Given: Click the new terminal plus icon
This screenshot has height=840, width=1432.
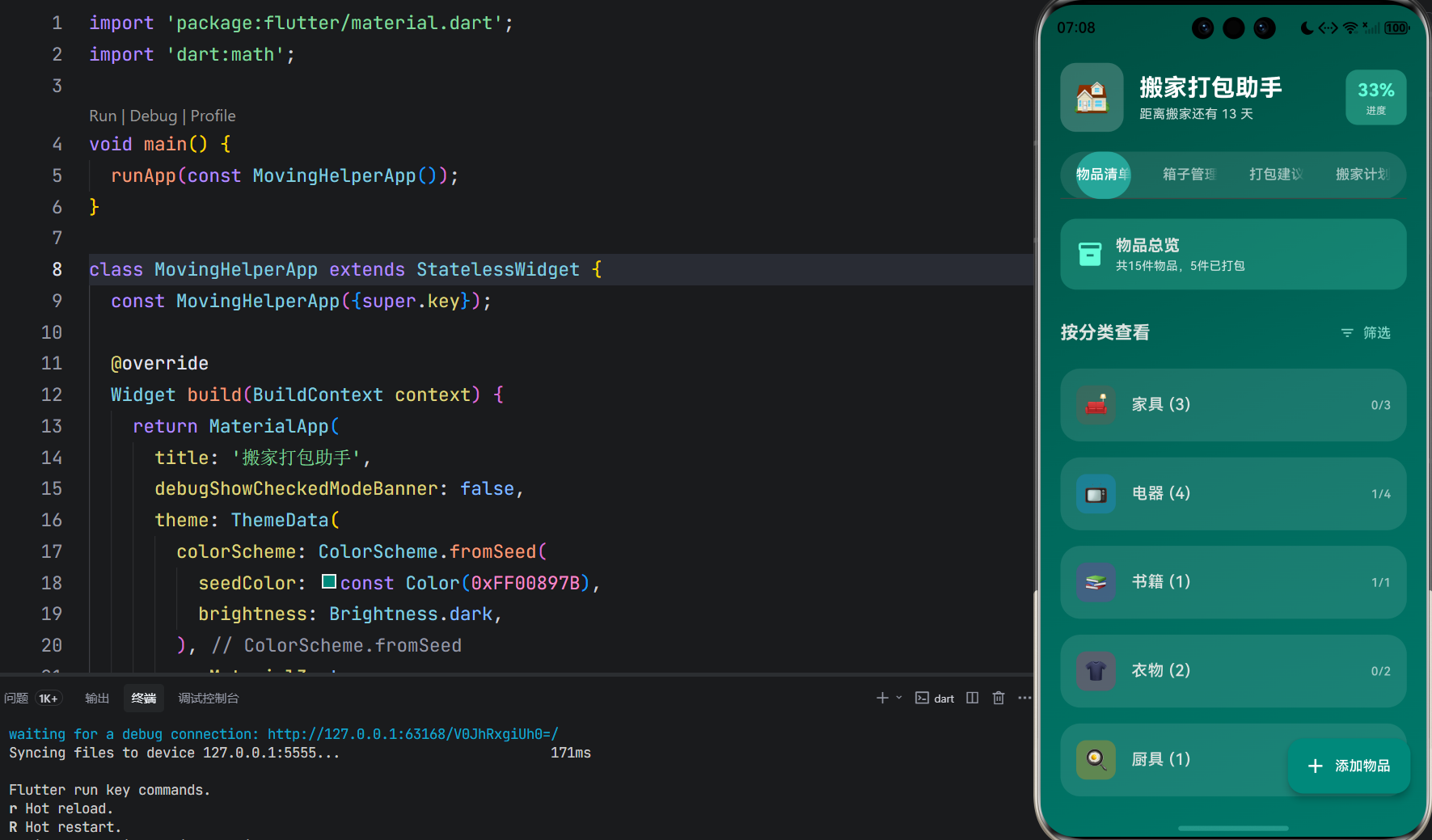Looking at the screenshot, I should coord(882,698).
